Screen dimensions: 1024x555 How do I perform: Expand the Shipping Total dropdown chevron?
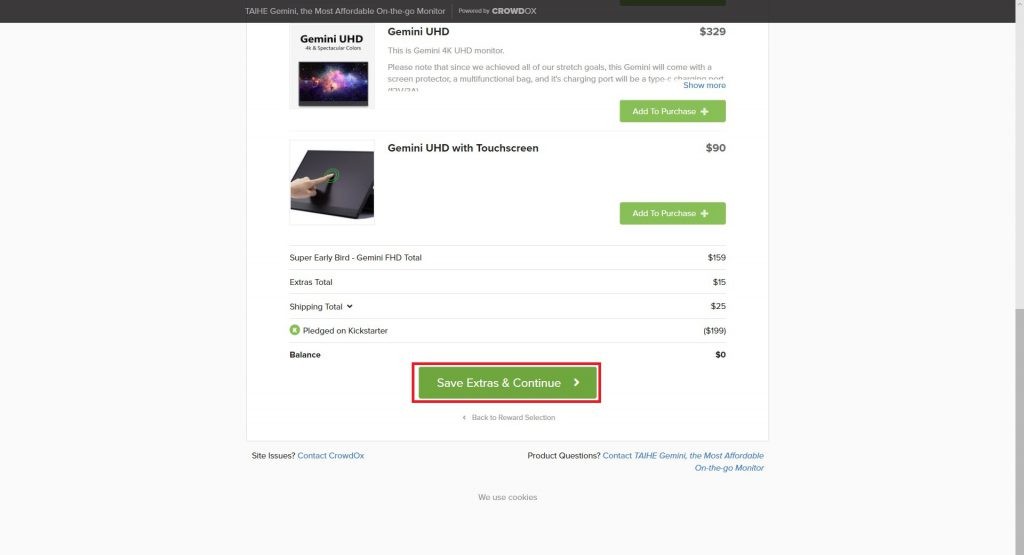[349, 306]
